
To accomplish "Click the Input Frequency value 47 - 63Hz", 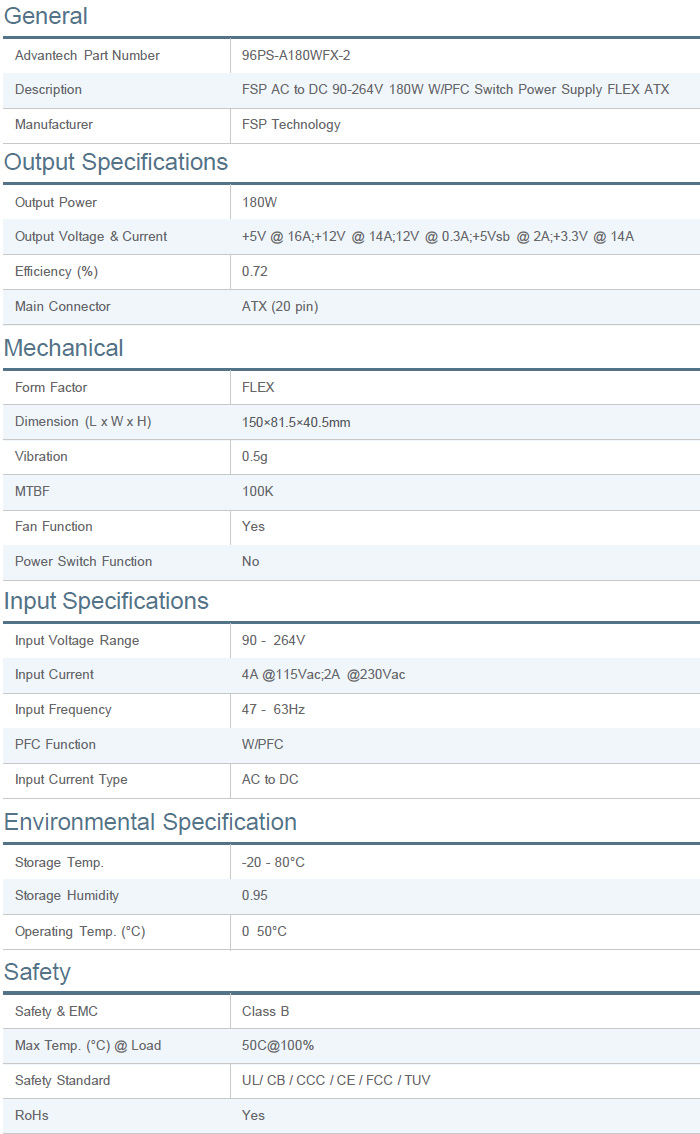I will [x=273, y=710].
